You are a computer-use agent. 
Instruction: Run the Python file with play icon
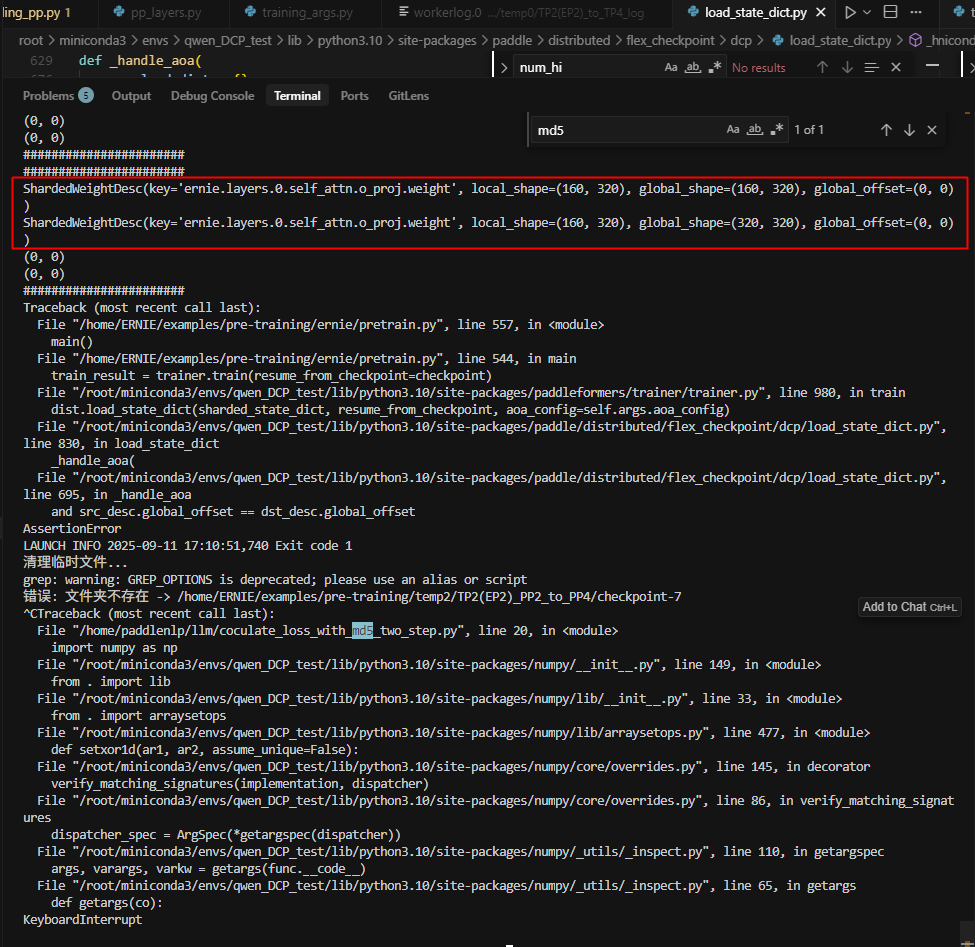tap(850, 13)
